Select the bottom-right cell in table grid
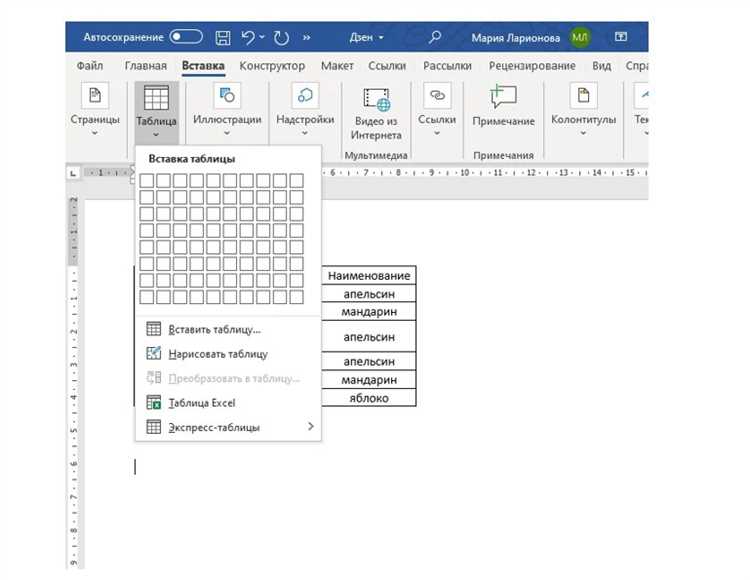Image resolution: width=750 pixels, height=580 pixels. (297, 297)
